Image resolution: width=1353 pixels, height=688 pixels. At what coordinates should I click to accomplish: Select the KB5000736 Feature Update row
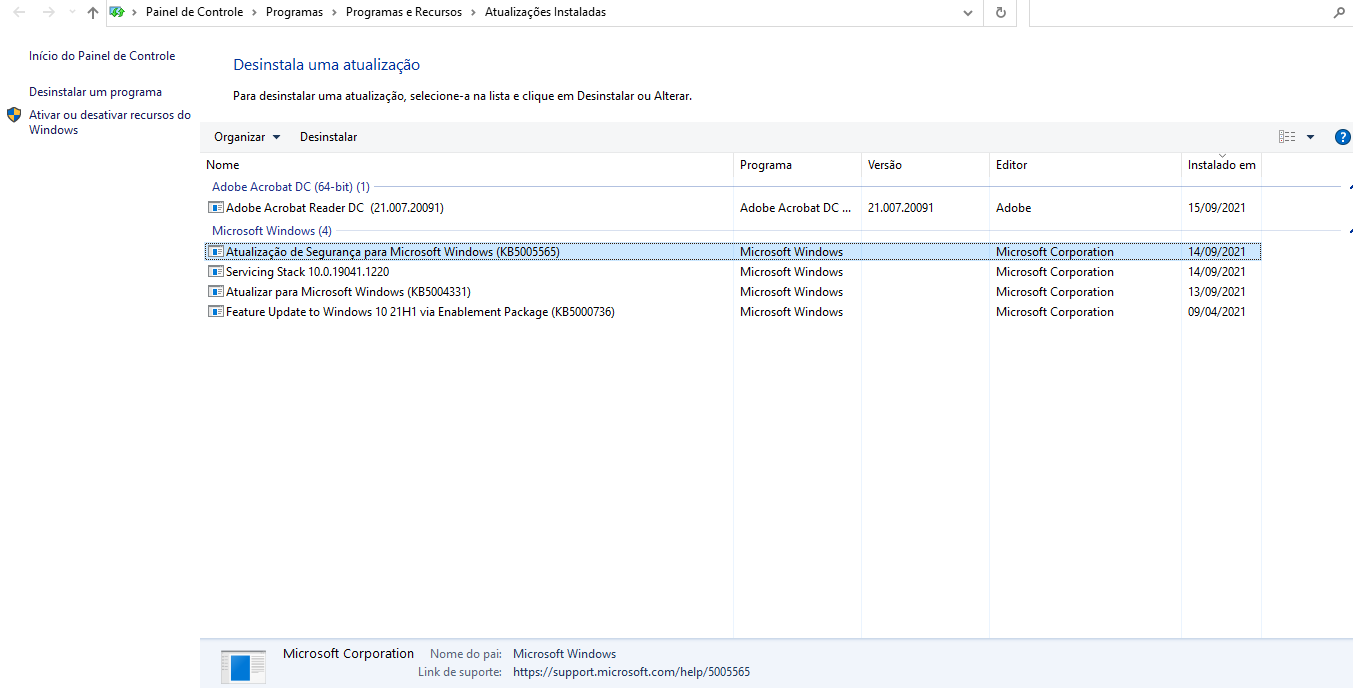click(420, 312)
